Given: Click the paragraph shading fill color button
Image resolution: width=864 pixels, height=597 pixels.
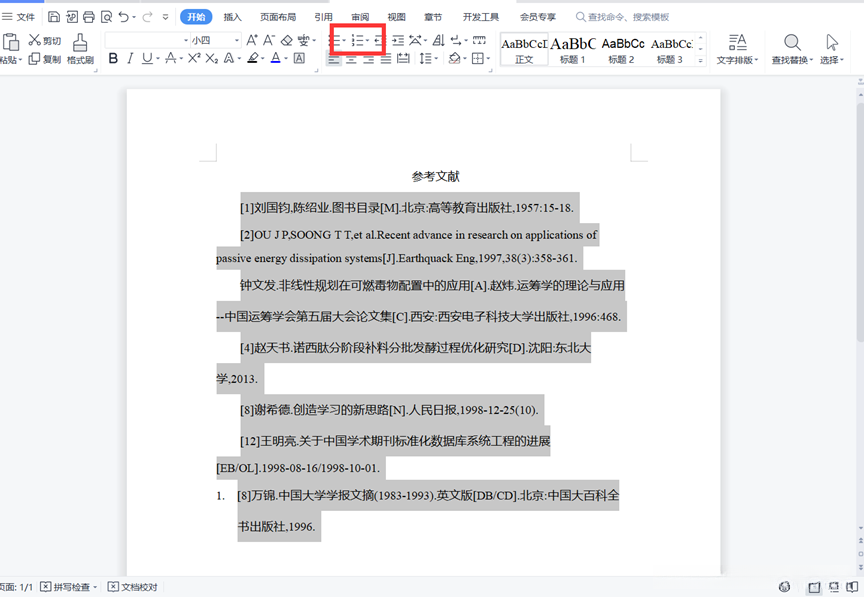Looking at the screenshot, I should tap(454, 58).
